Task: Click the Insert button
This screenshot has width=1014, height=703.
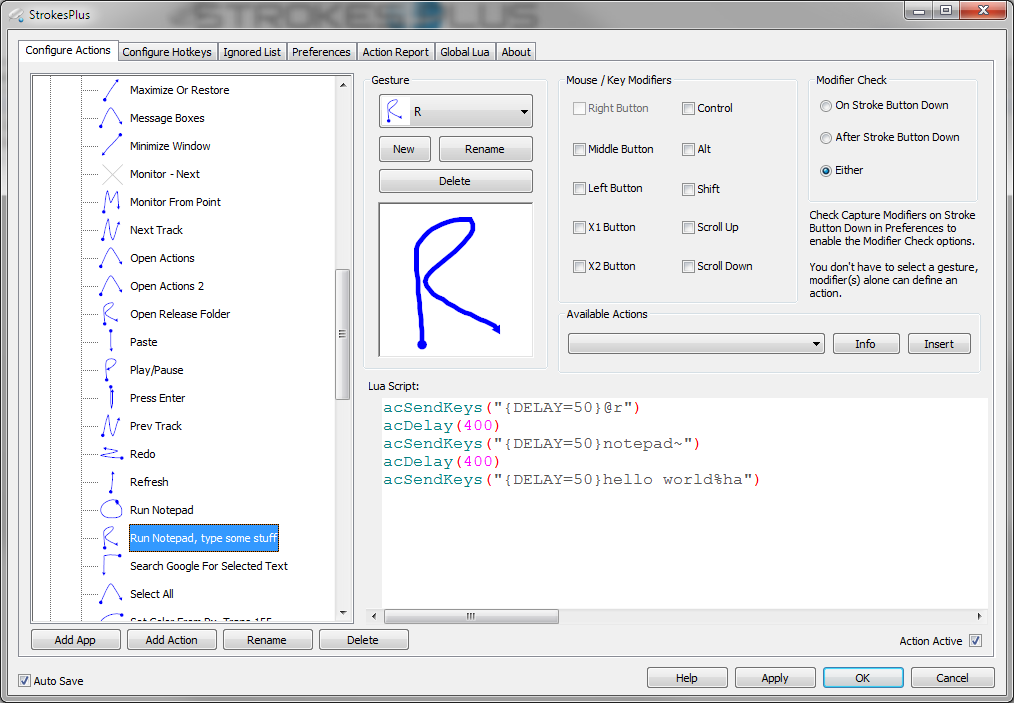Action: pos(938,344)
